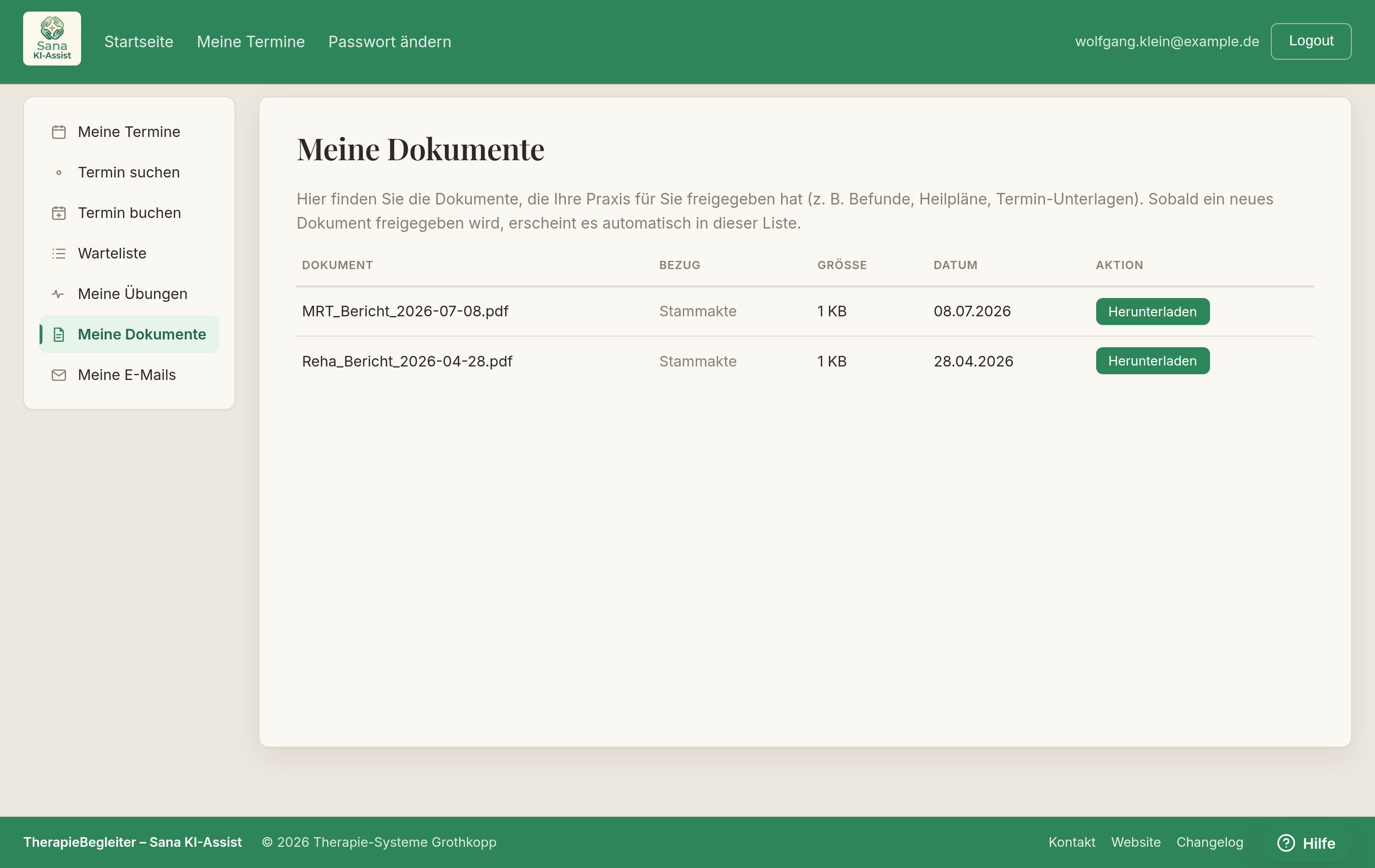Click the file name Reha_Bericht_2026-04-28.pdf
Screen dimensions: 1375x868
(407, 361)
